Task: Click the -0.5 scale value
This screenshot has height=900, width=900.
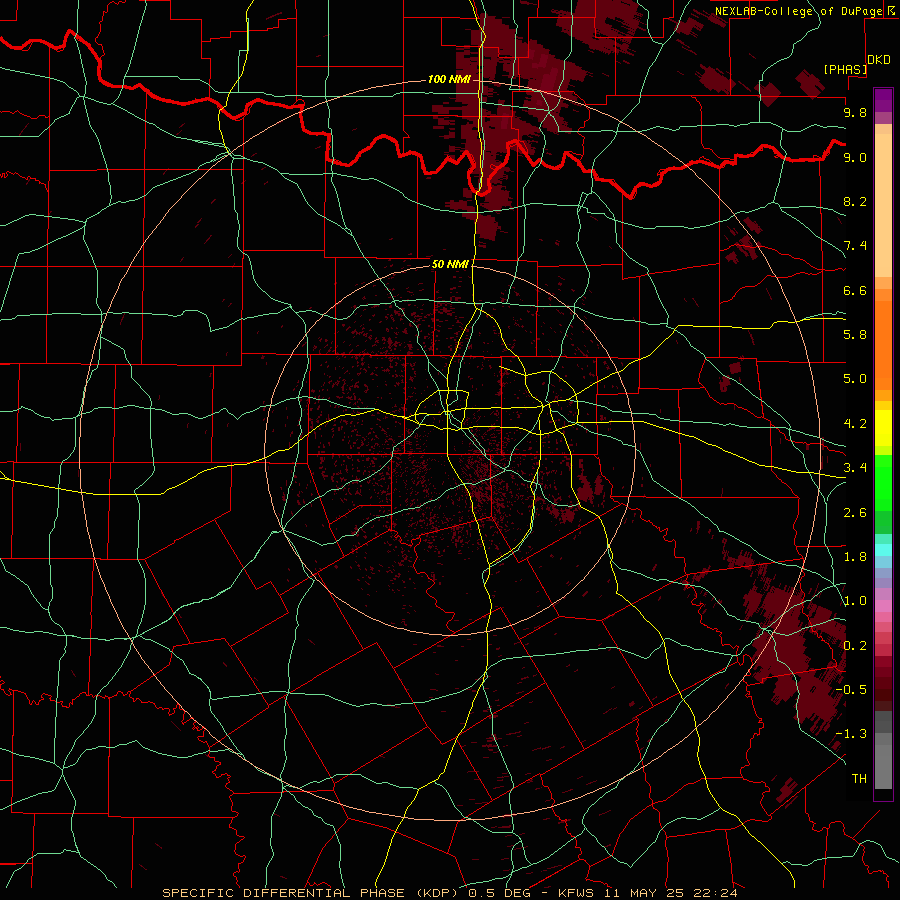Action: tap(851, 690)
